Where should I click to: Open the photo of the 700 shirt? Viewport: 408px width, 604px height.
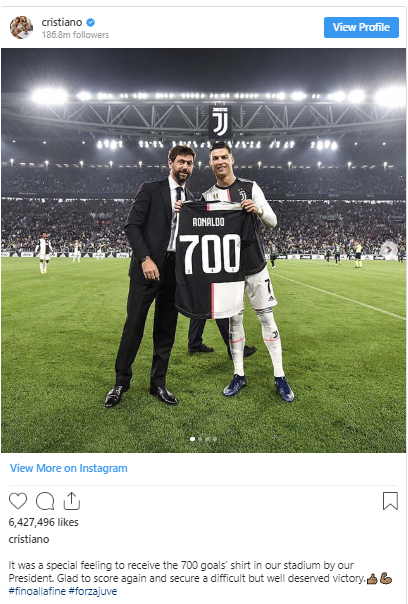203,250
